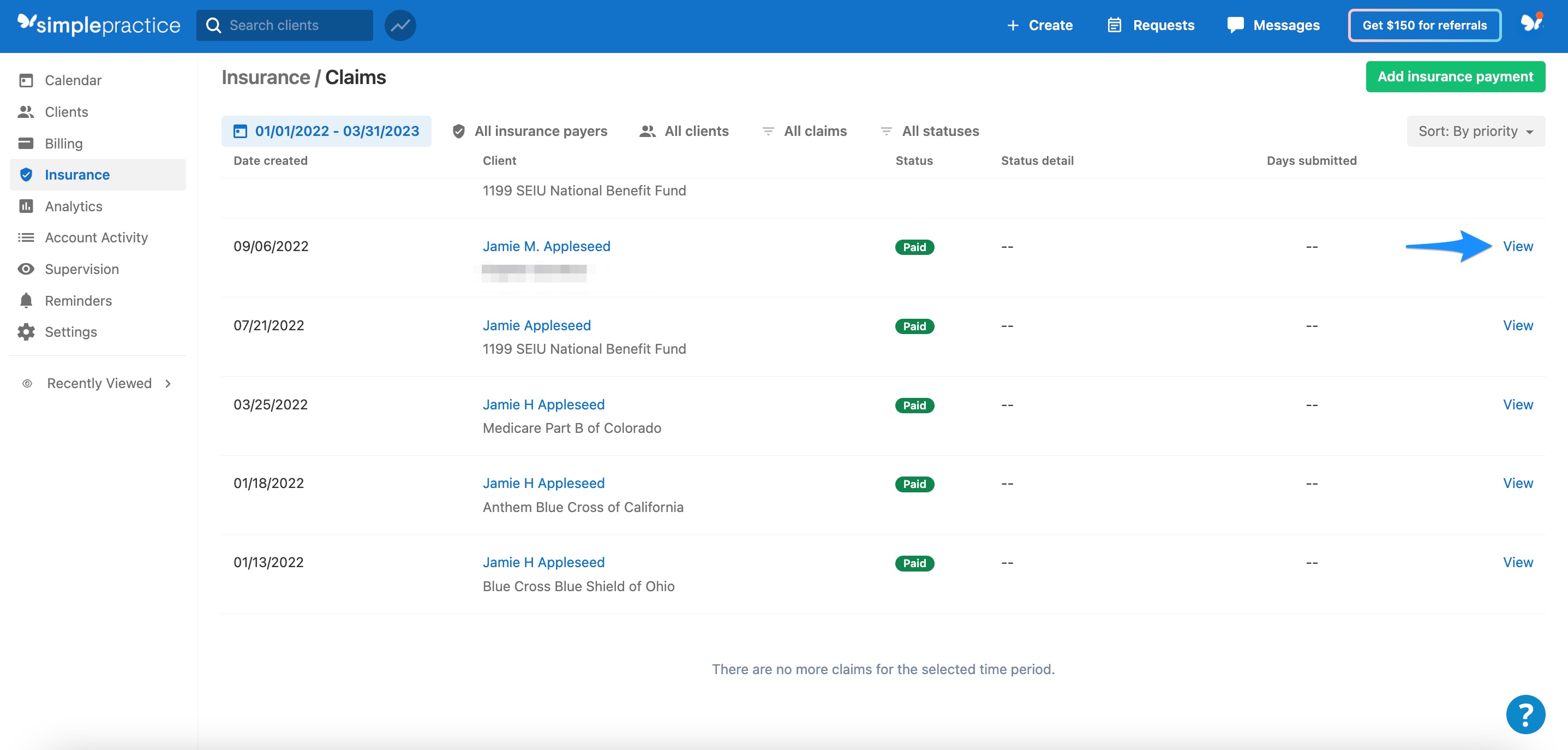Click the Create plus icon
This screenshot has height=750, width=1568.
coord(1012,25)
